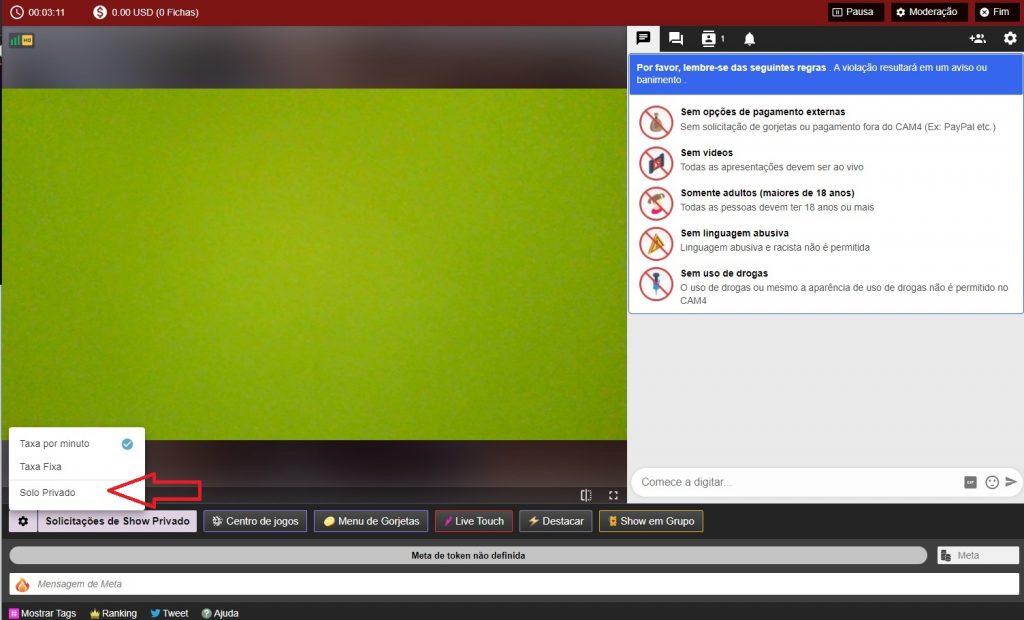
Task: Click the Comece a digitar chat field
Action: tap(795, 482)
